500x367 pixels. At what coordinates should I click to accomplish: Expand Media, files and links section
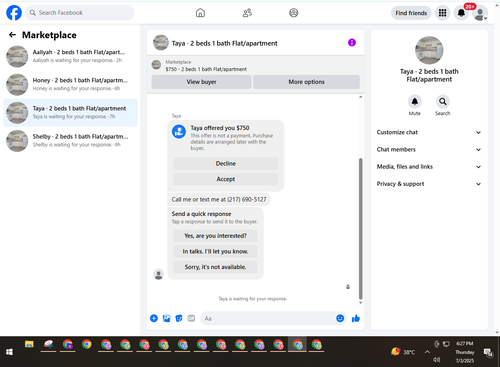429,167
